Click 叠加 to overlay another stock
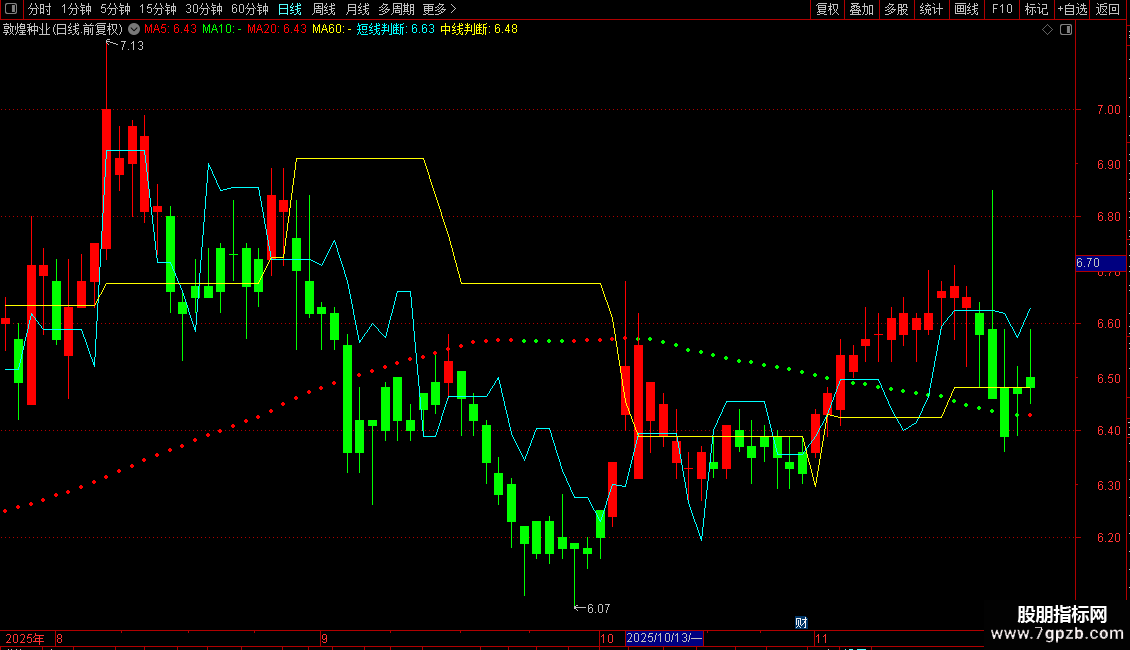1130x650 pixels. tap(861, 9)
